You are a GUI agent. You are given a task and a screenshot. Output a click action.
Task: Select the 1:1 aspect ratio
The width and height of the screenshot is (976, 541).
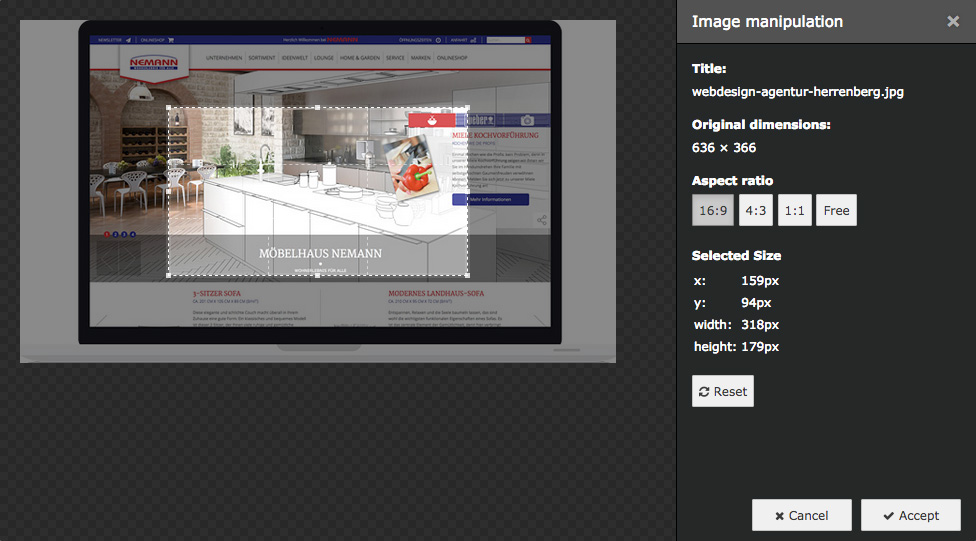point(794,210)
